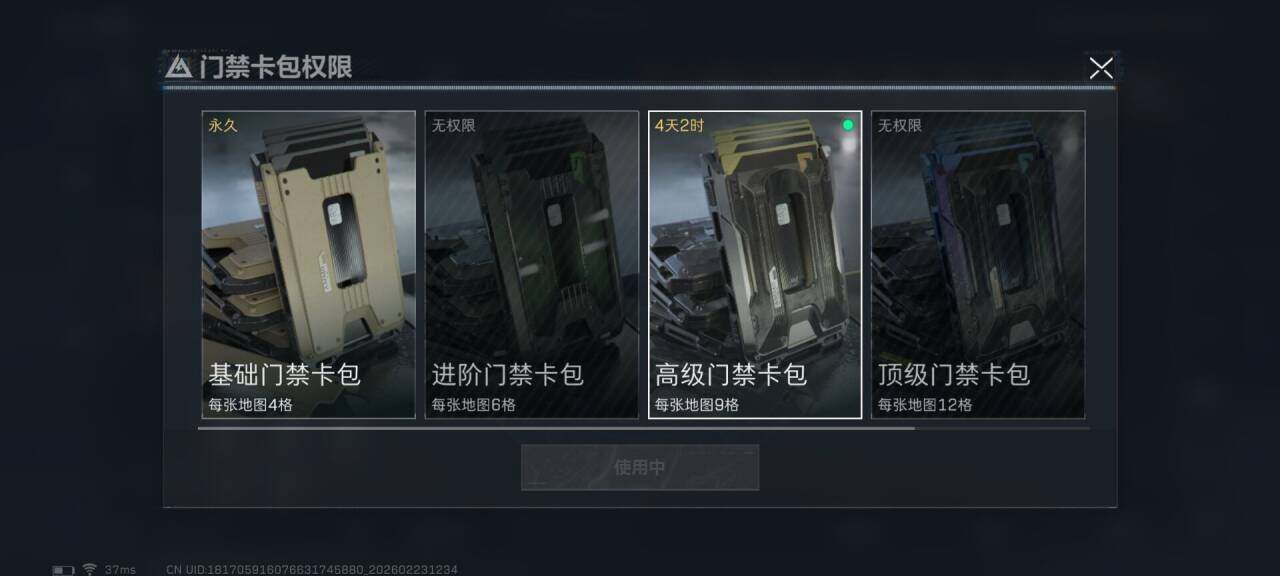
Task: Click the battery icon in status bar
Action: pyautogui.click(x=63, y=570)
